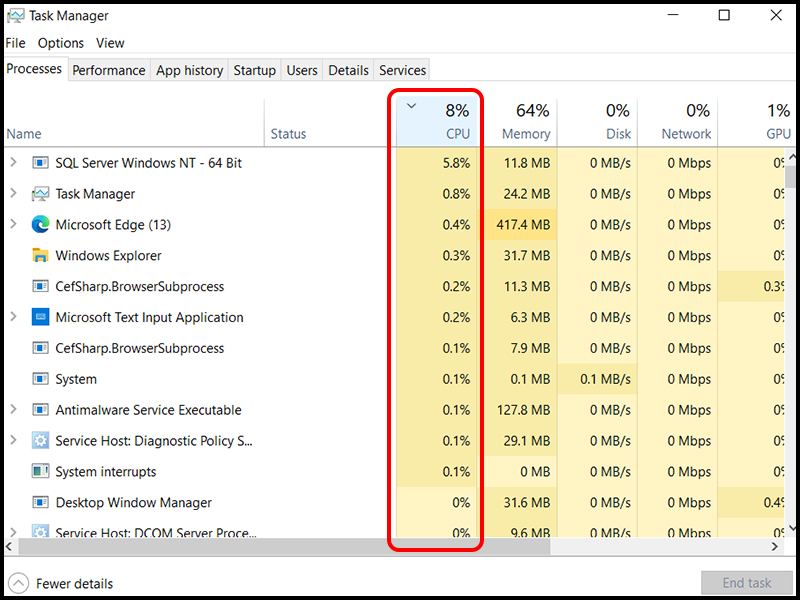
Task: Click the Windows Explorer folder icon
Action: (41, 255)
